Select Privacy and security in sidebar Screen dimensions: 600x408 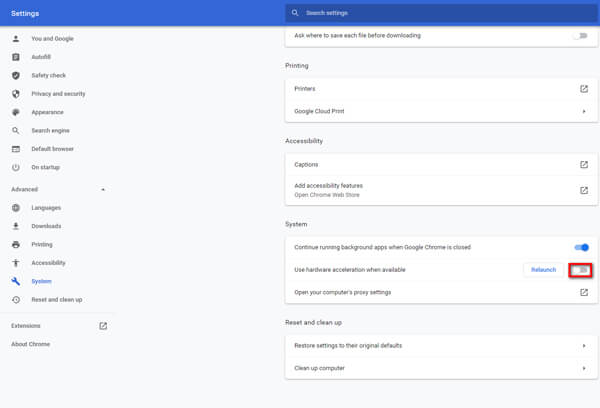pos(57,94)
